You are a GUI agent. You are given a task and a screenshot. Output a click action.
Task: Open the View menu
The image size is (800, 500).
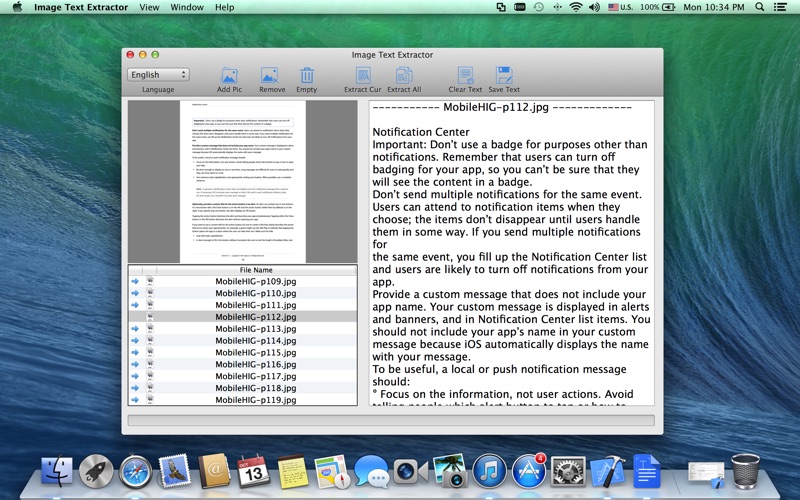tap(149, 7)
